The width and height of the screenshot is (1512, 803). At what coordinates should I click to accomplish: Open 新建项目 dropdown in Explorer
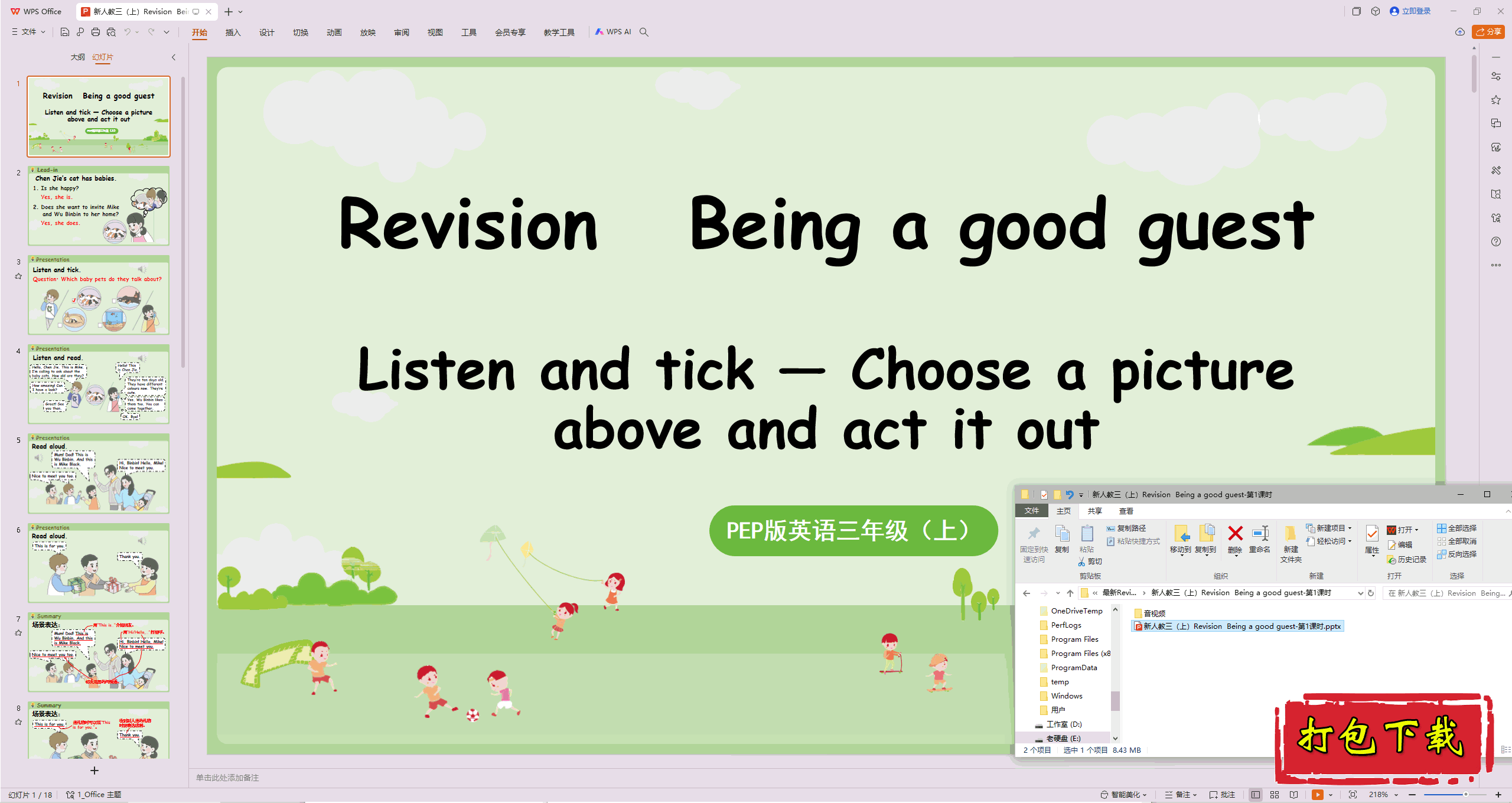coord(1329,528)
